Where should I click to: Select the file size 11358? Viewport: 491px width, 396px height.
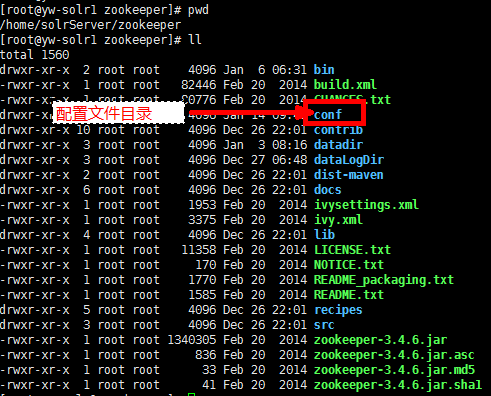199,250
